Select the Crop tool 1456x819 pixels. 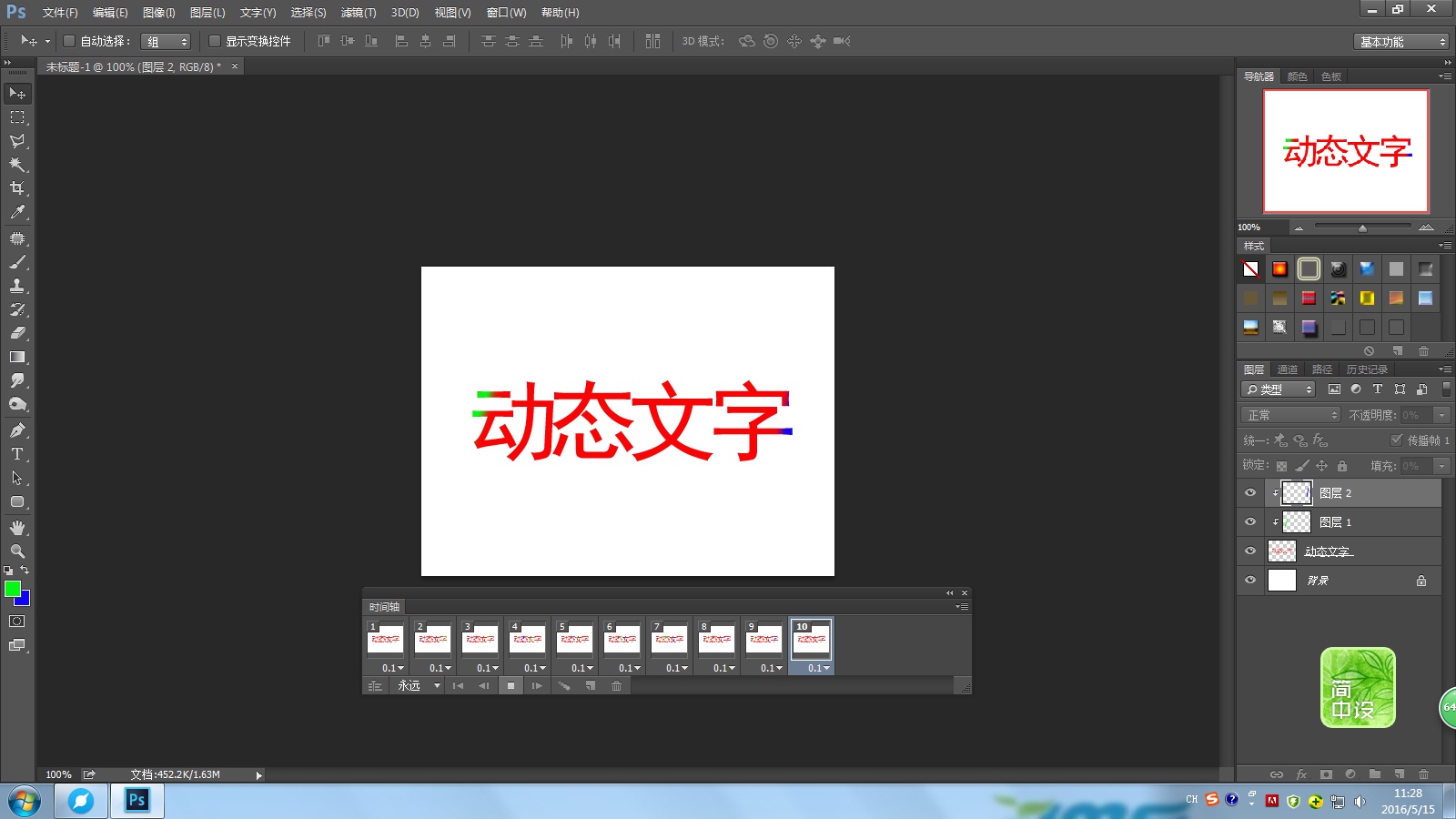click(x=17, y=188)
